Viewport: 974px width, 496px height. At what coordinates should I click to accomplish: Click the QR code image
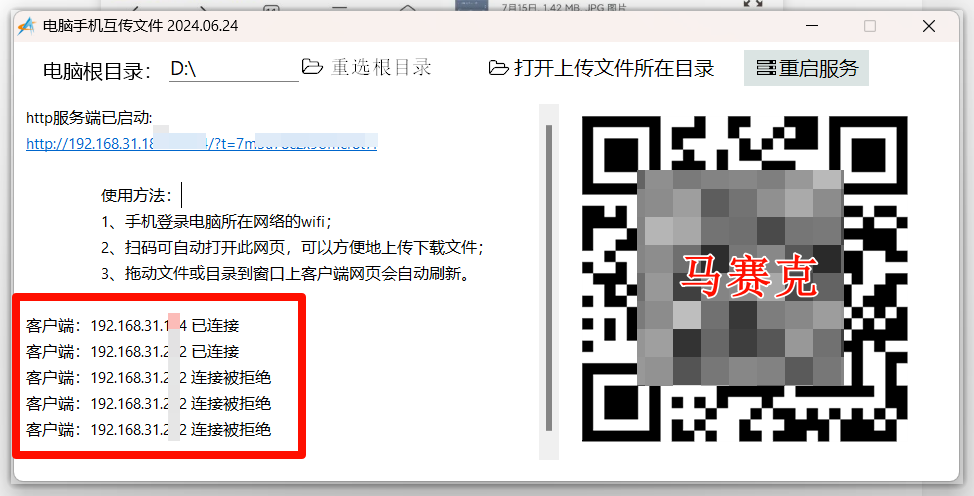click(x=744, y=278)
